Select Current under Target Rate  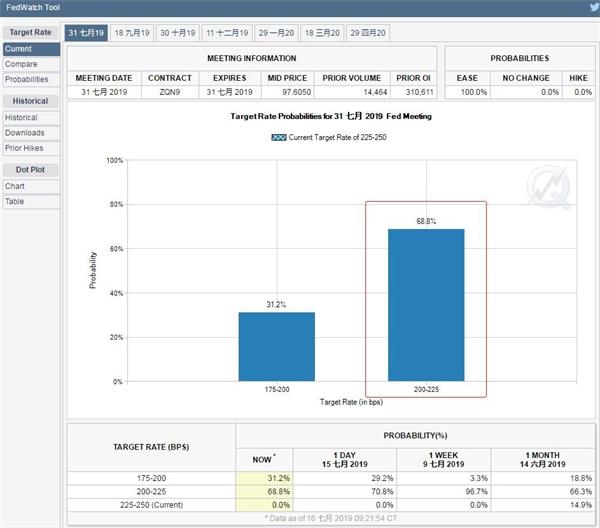[18, 49]
